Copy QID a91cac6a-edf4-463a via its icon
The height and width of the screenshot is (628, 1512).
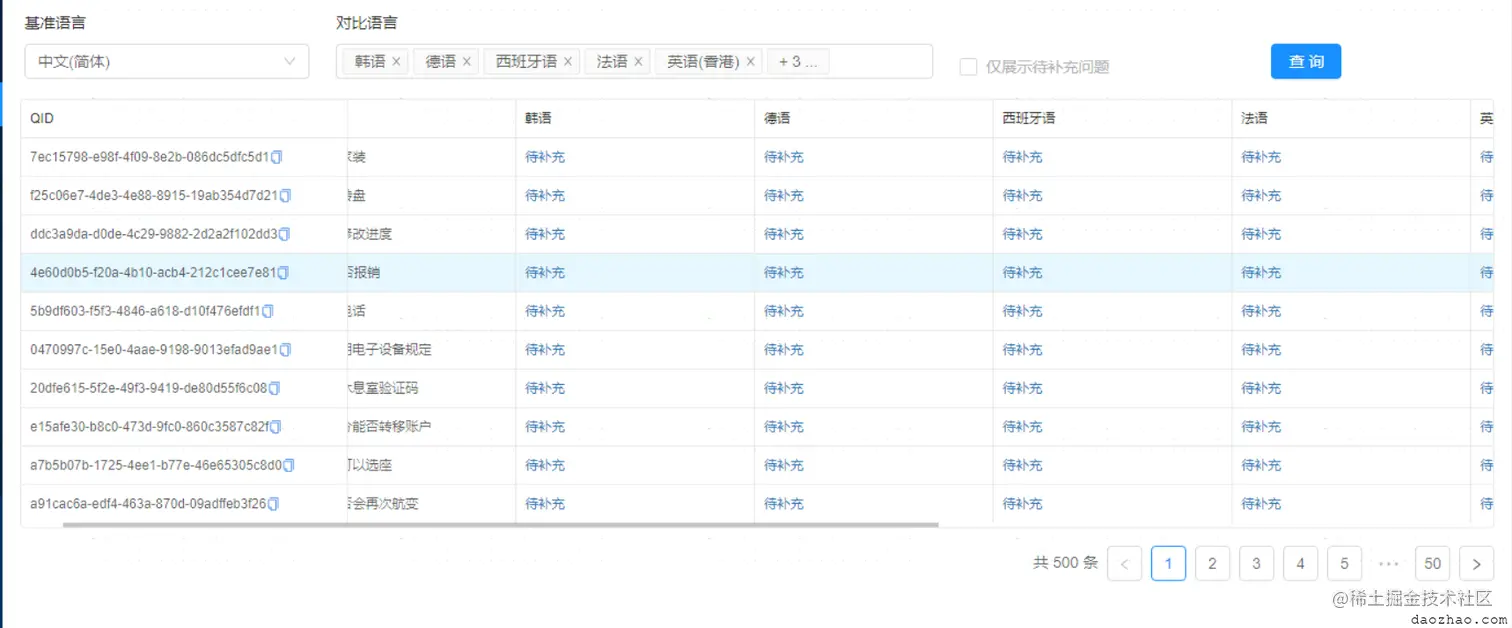[x=272, y=503]
